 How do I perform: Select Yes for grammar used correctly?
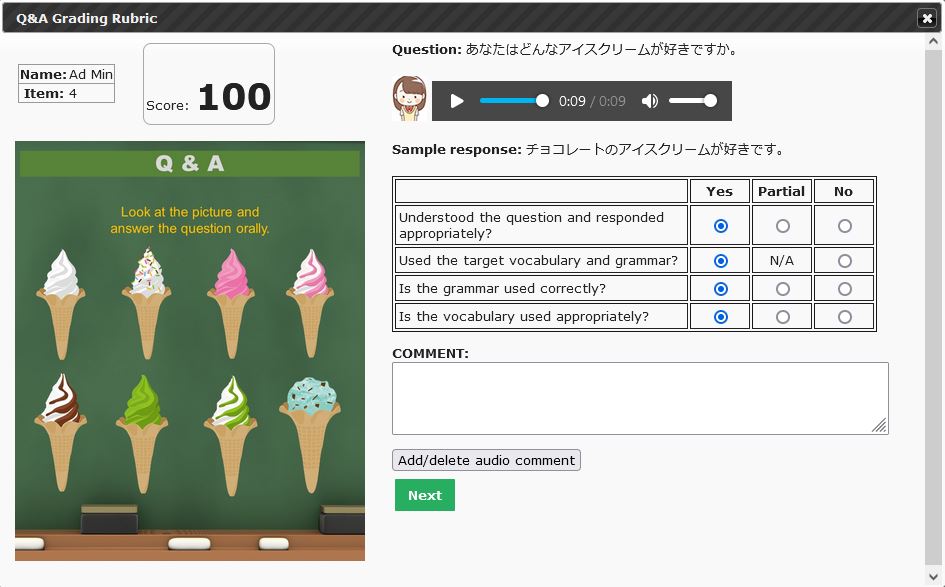pos(720,289)
